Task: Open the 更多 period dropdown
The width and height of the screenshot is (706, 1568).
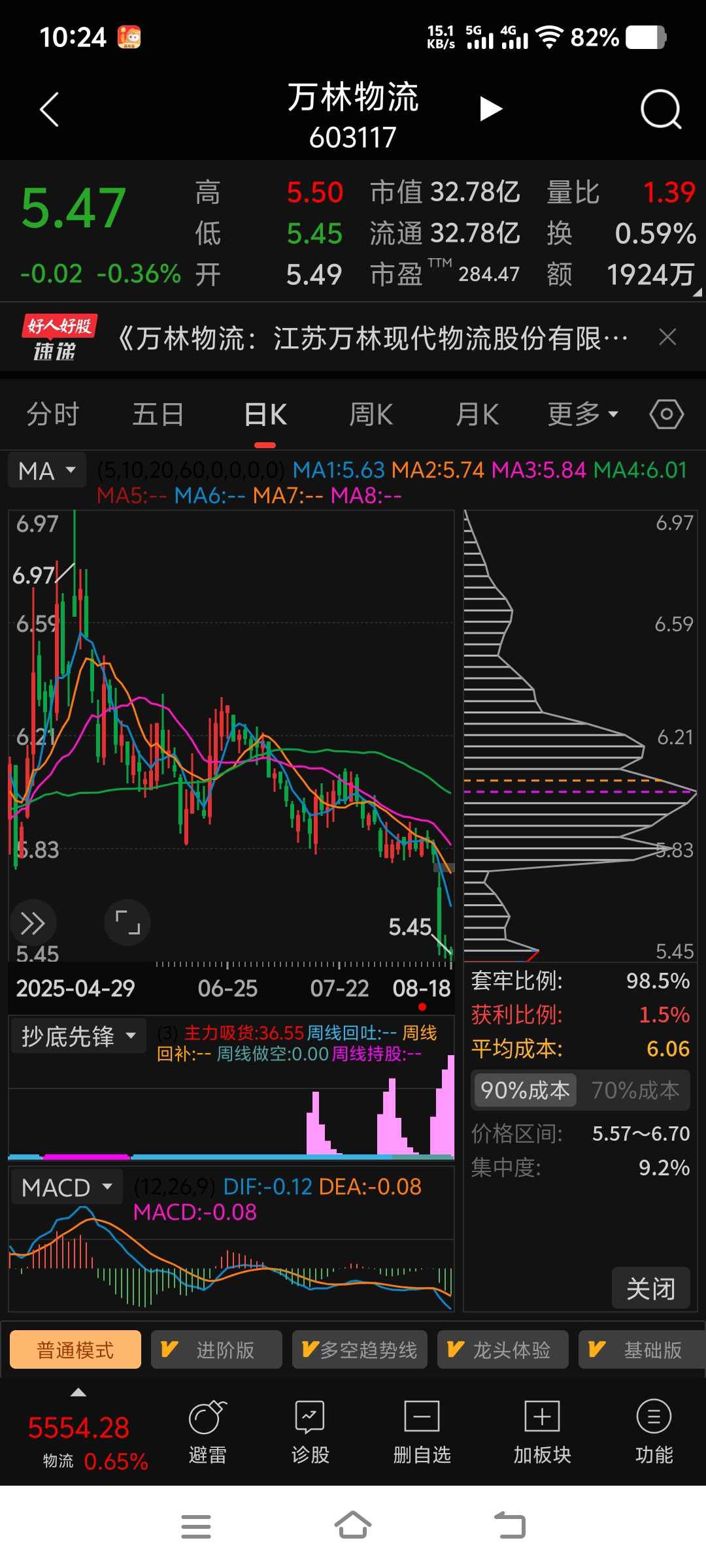Action: coord(582,414)
